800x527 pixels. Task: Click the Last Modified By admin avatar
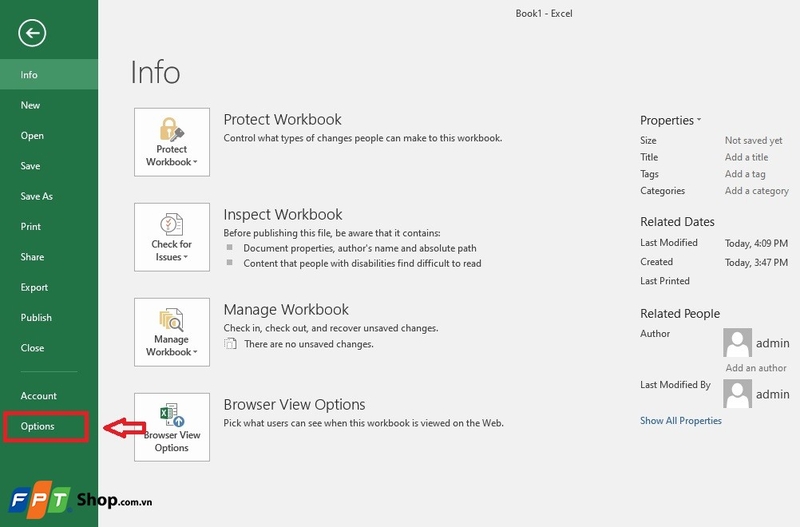tap(737, 393)
